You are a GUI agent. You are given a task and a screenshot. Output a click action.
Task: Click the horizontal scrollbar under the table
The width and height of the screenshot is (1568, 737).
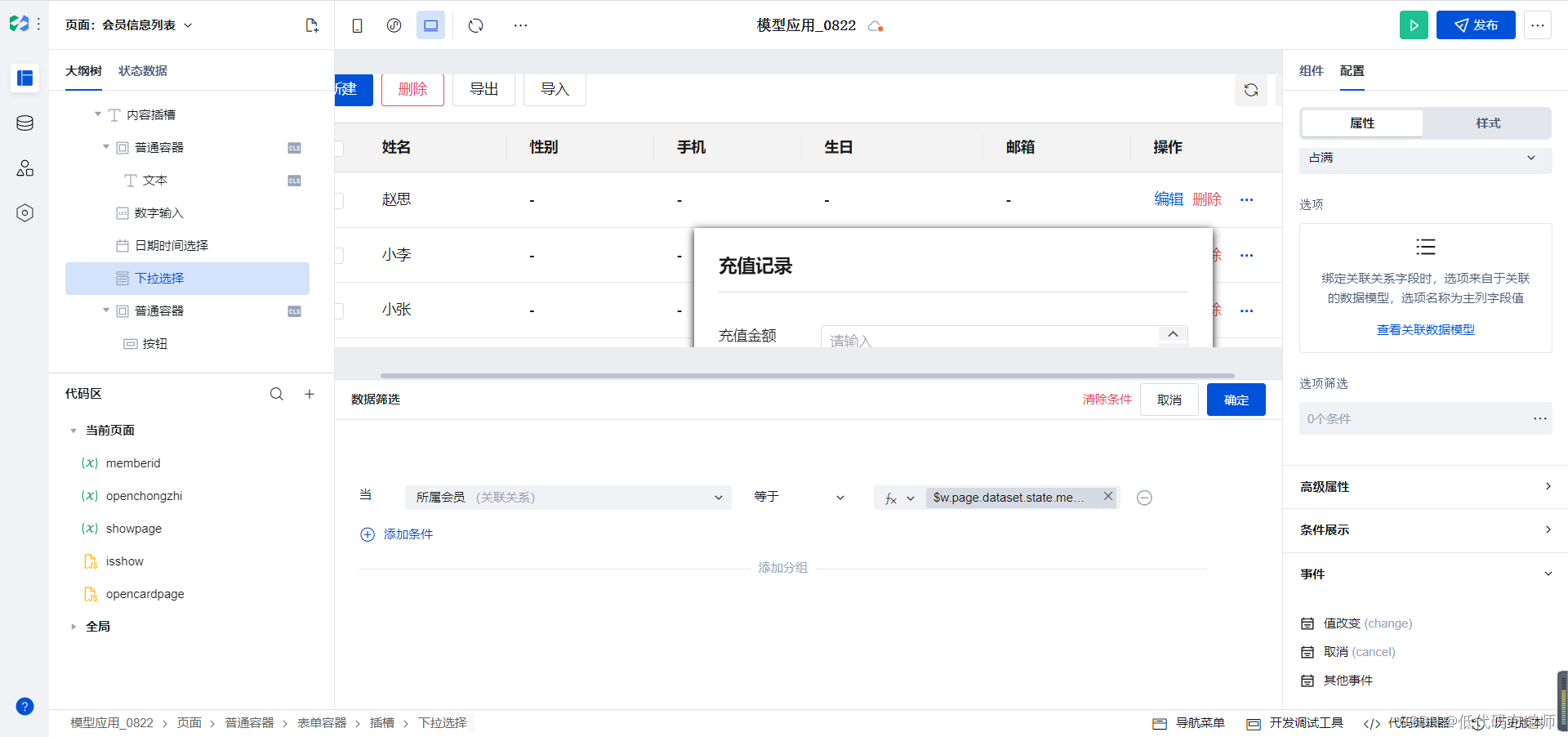tap(808, 376)
